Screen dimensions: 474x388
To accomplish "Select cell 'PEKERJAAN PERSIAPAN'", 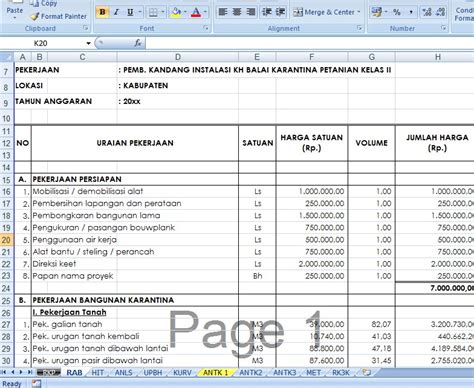I will tap(135, 179).
